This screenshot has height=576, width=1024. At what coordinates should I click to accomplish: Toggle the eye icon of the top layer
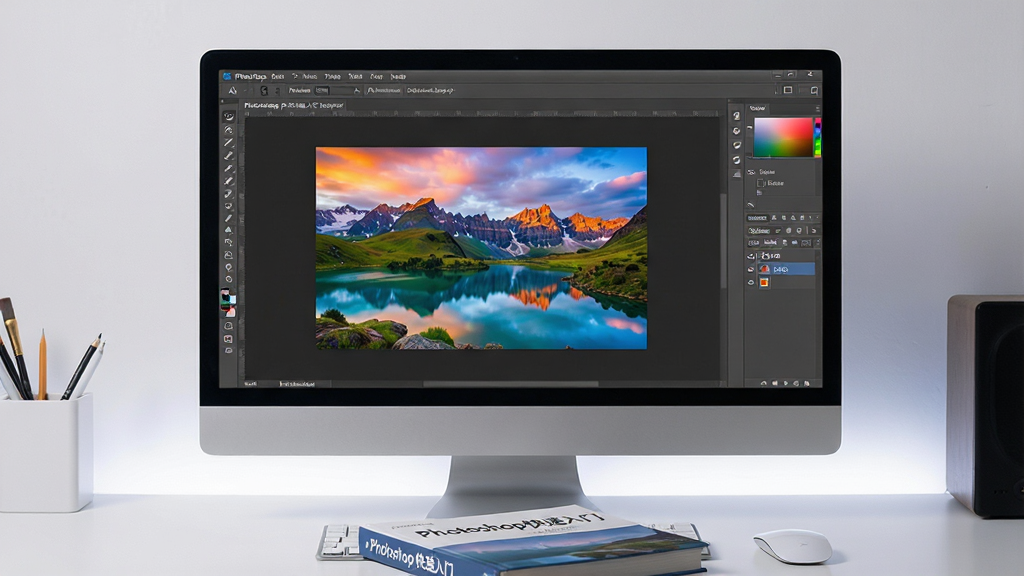point(751,256)
